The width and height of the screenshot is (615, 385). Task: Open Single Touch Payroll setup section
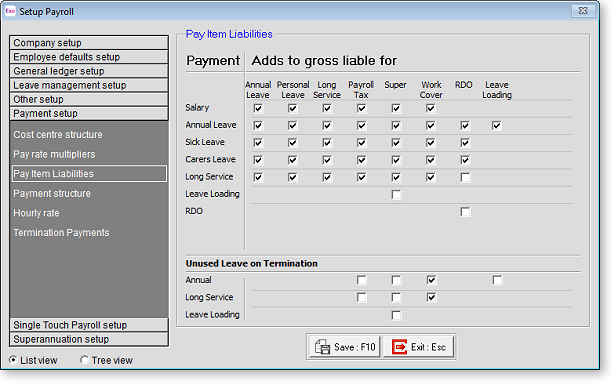[x=89, y=325]
